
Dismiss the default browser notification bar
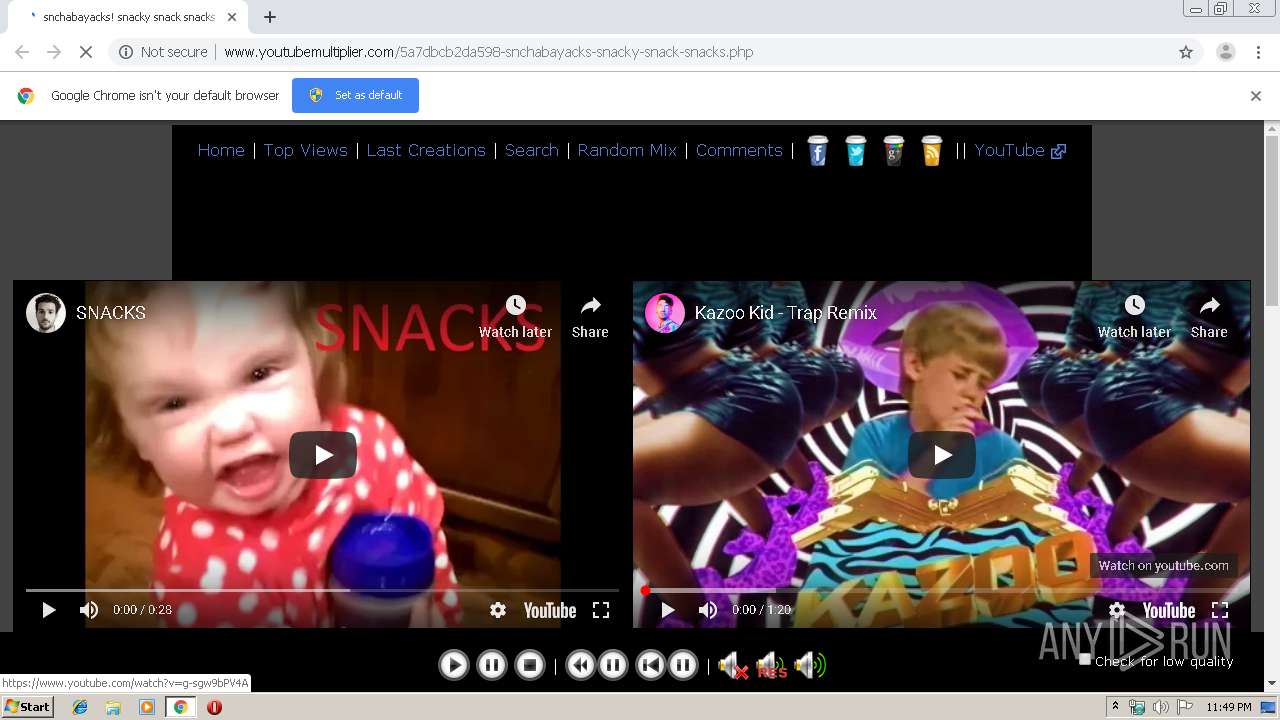coord(1256,96)
